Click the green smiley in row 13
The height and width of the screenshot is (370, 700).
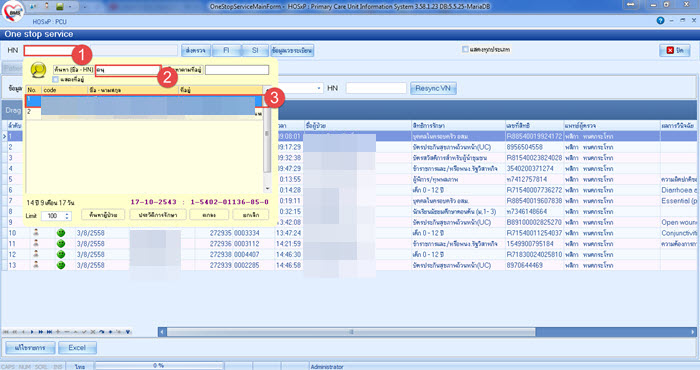click(x=61, y=265)
